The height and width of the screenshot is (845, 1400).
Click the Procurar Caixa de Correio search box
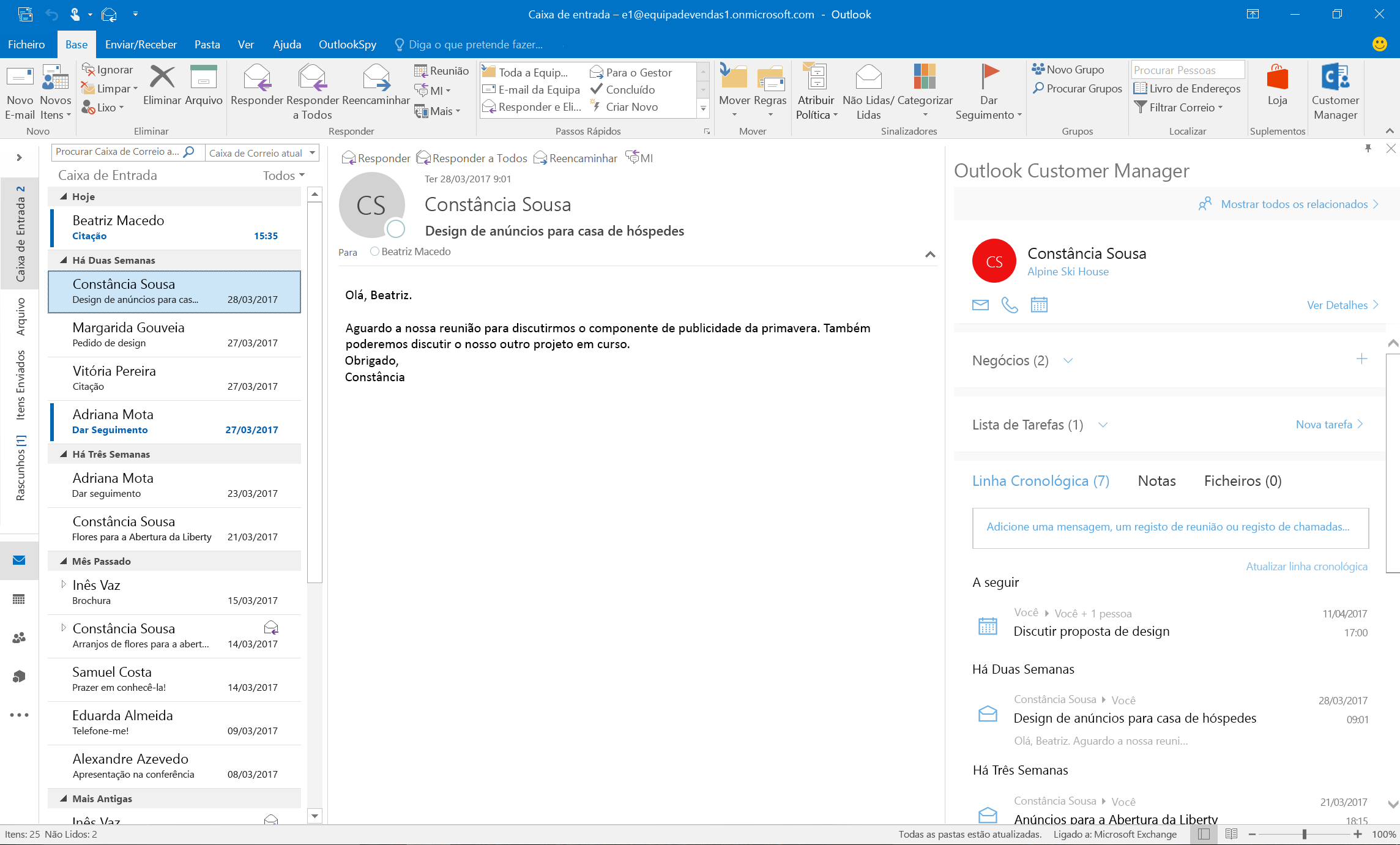point(127,152)
